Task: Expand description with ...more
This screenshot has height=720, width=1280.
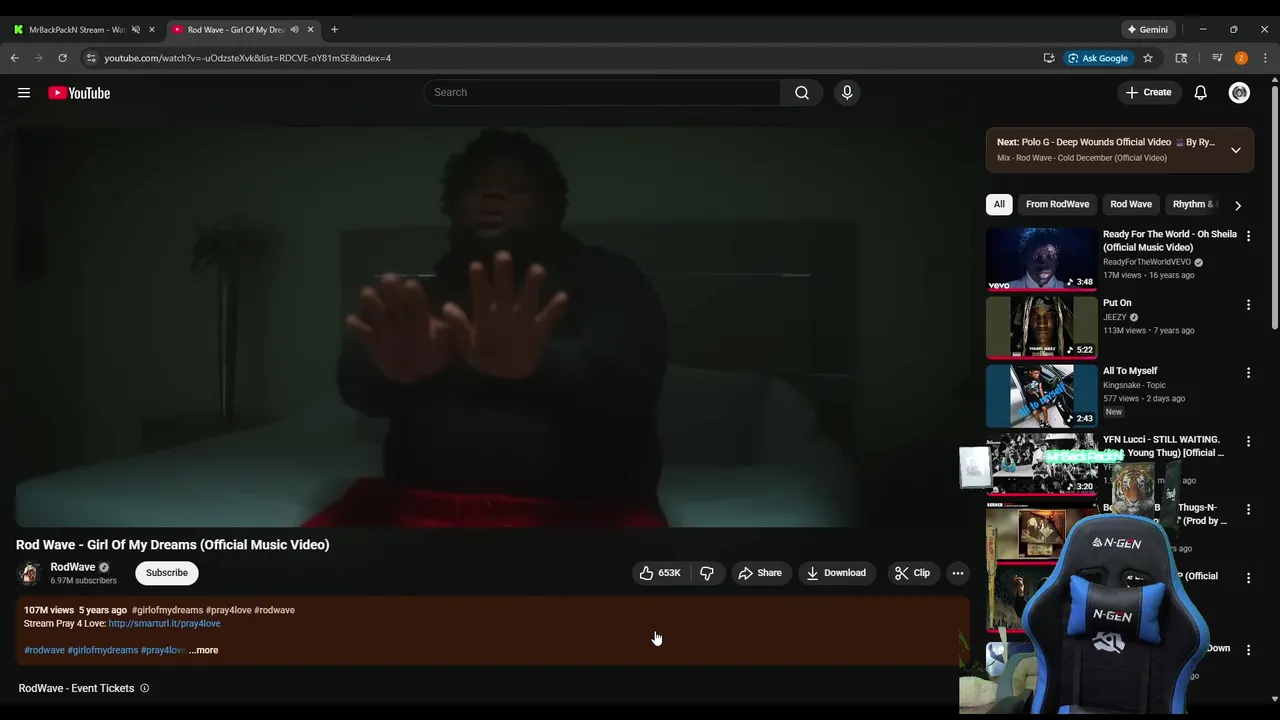Action: pyautogui.click(x=203, y=650)
